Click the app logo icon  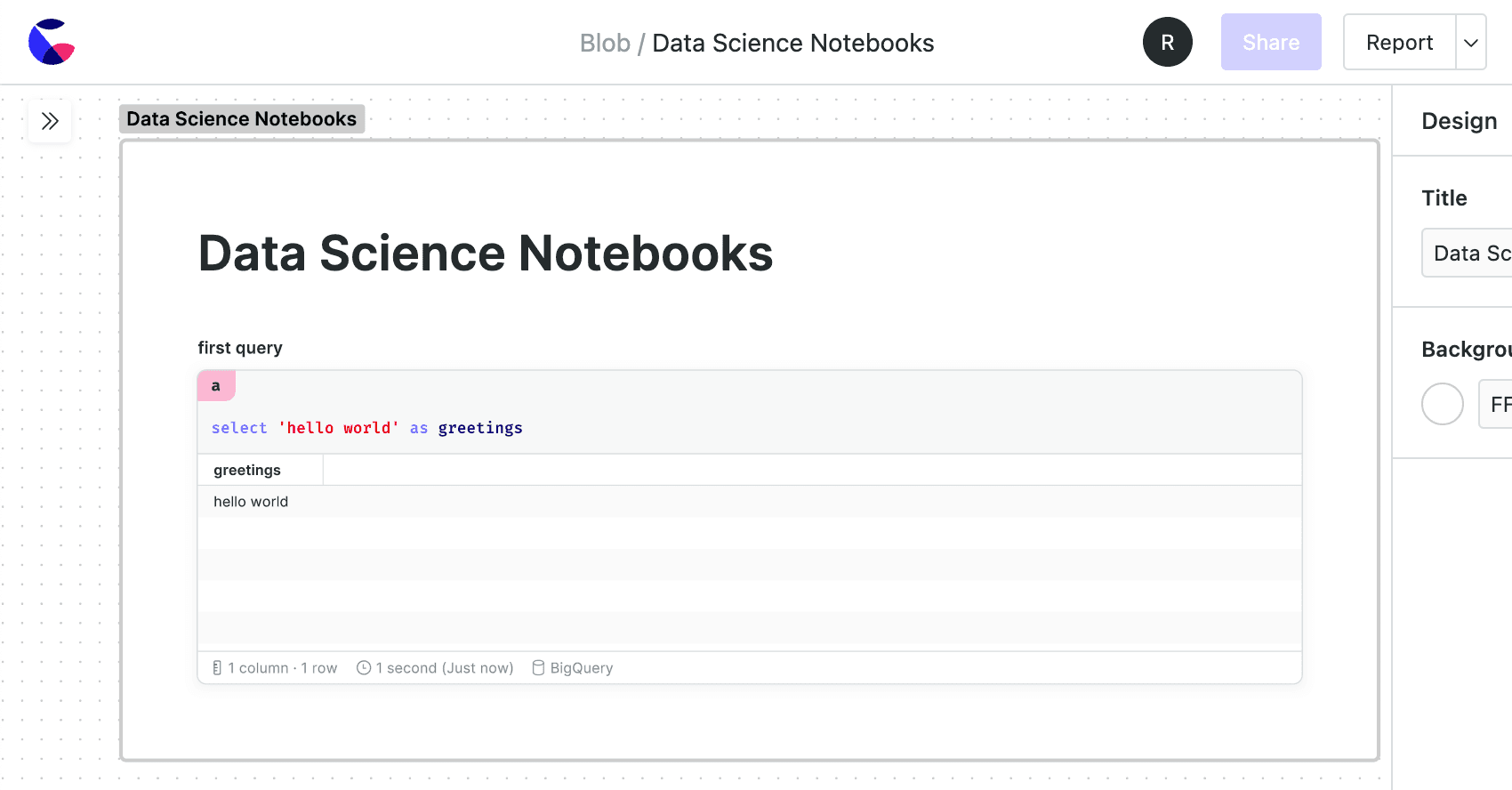pyautogui.click(x=52, y=42)
